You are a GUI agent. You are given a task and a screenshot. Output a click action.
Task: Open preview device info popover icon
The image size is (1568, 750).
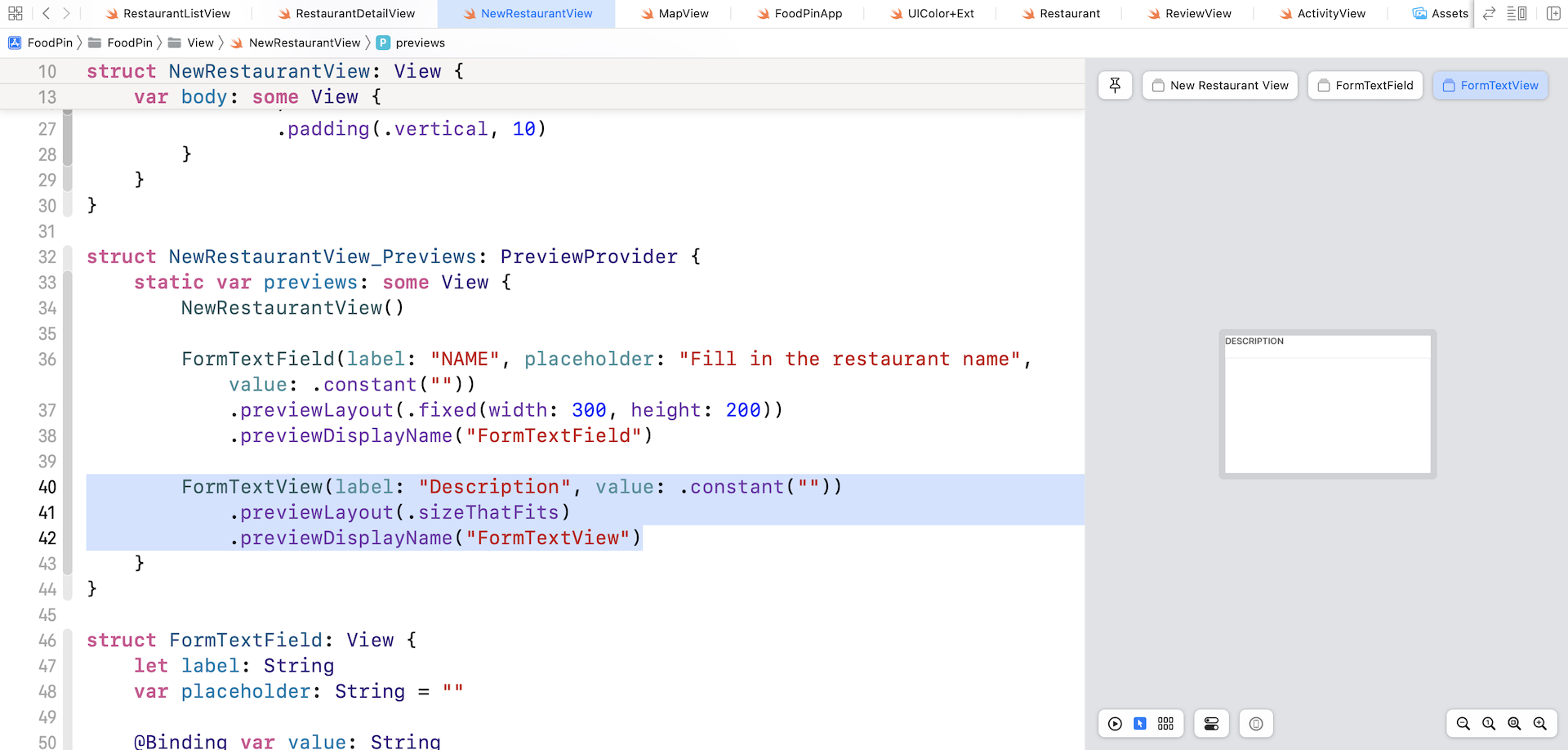(x=1255, y=723)
